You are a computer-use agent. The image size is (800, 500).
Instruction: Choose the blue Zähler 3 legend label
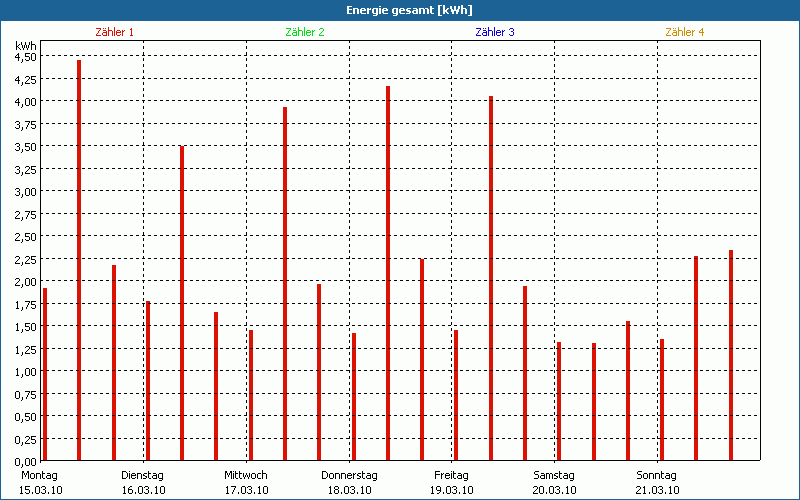[x=495, y=32]
